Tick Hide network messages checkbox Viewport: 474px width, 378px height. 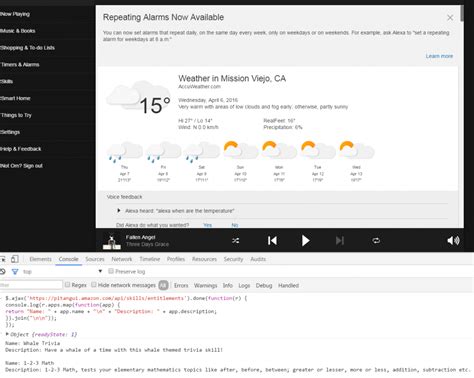(x=94, y=285)
